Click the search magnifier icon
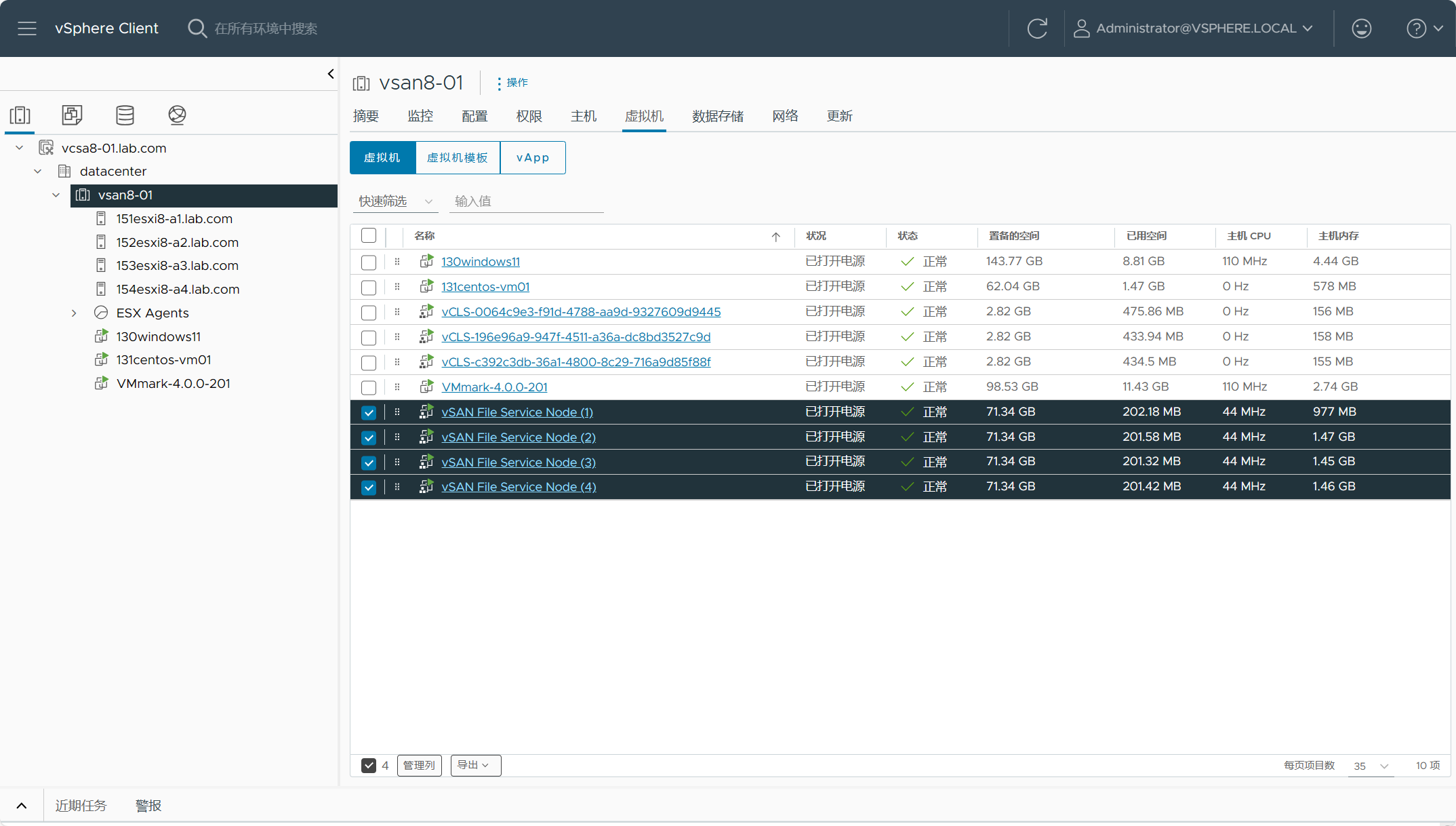This screenshot has height=826, width=1456. (x=197, y=28)
